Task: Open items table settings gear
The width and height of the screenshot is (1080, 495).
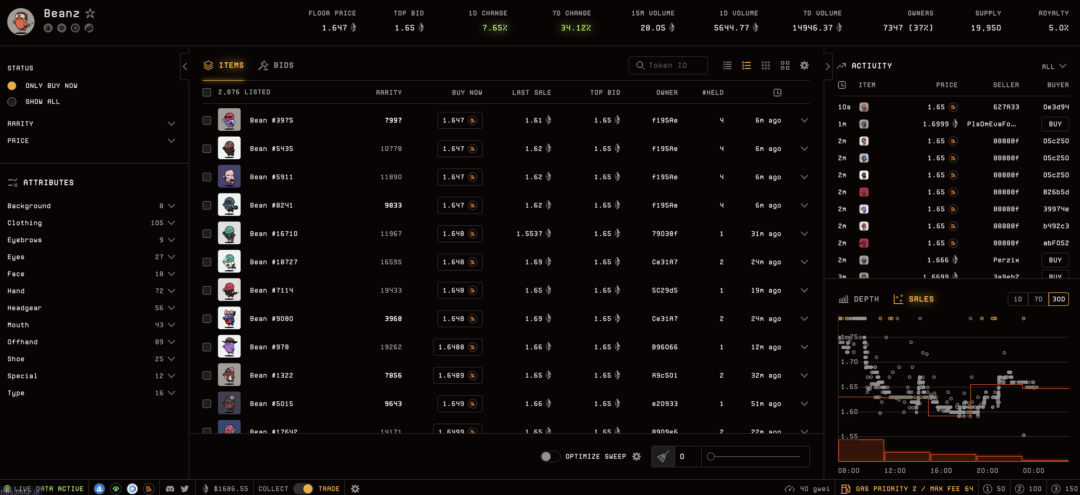Action: [804, 65]
